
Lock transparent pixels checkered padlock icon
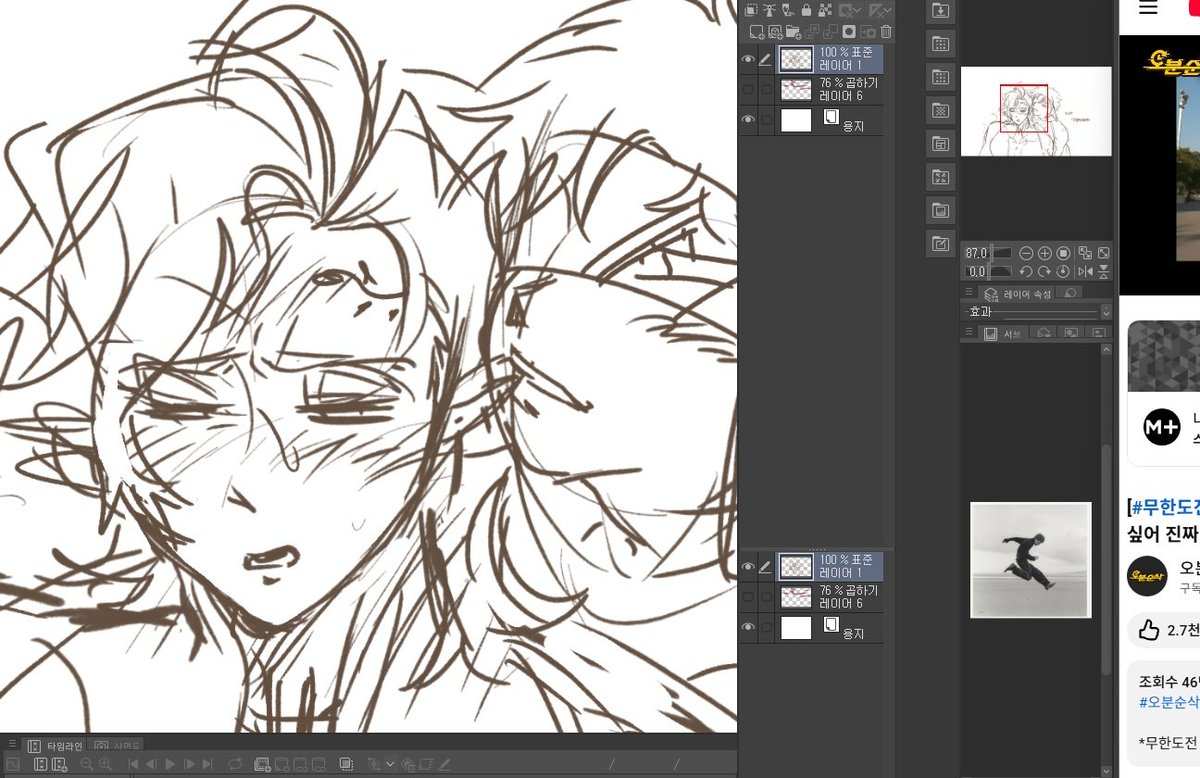(x=825, y=10)
